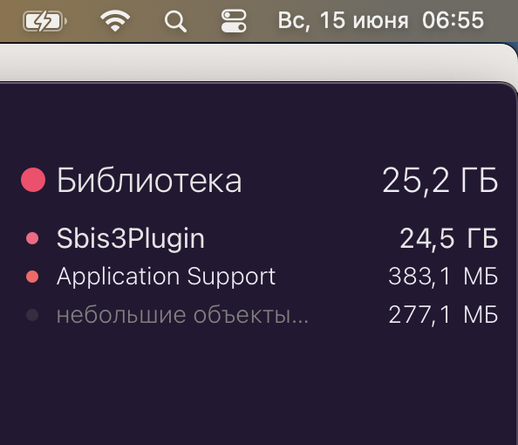
Task: Click the gray dot beside небольшие объекты
Action: click(x=32, y=315)
